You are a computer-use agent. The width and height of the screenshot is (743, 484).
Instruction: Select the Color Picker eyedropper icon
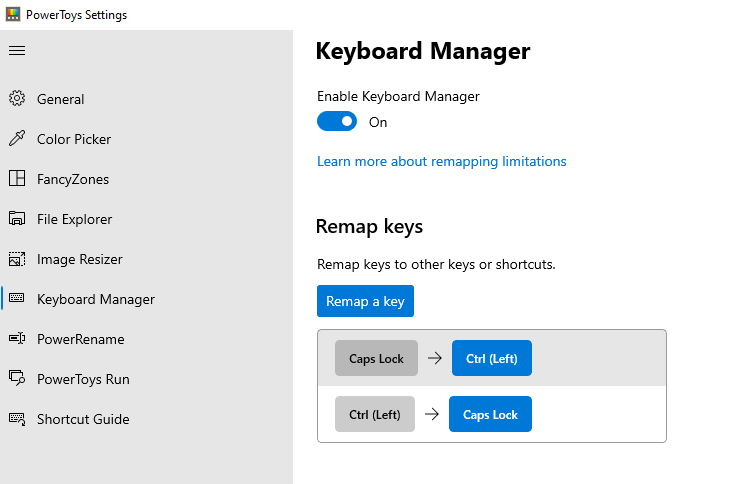pos(17,138)
